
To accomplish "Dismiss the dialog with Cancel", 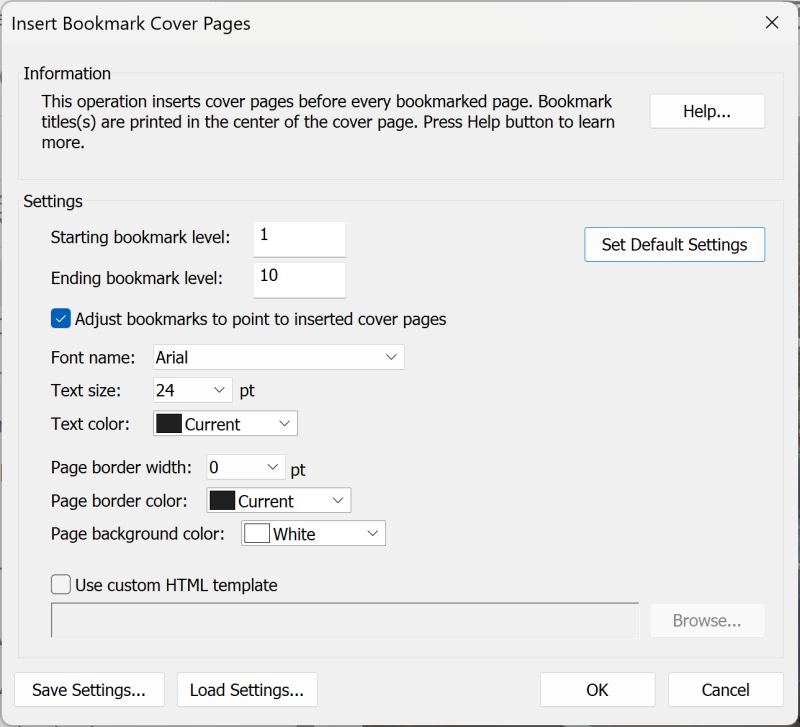I will click(x=725, y=690).
